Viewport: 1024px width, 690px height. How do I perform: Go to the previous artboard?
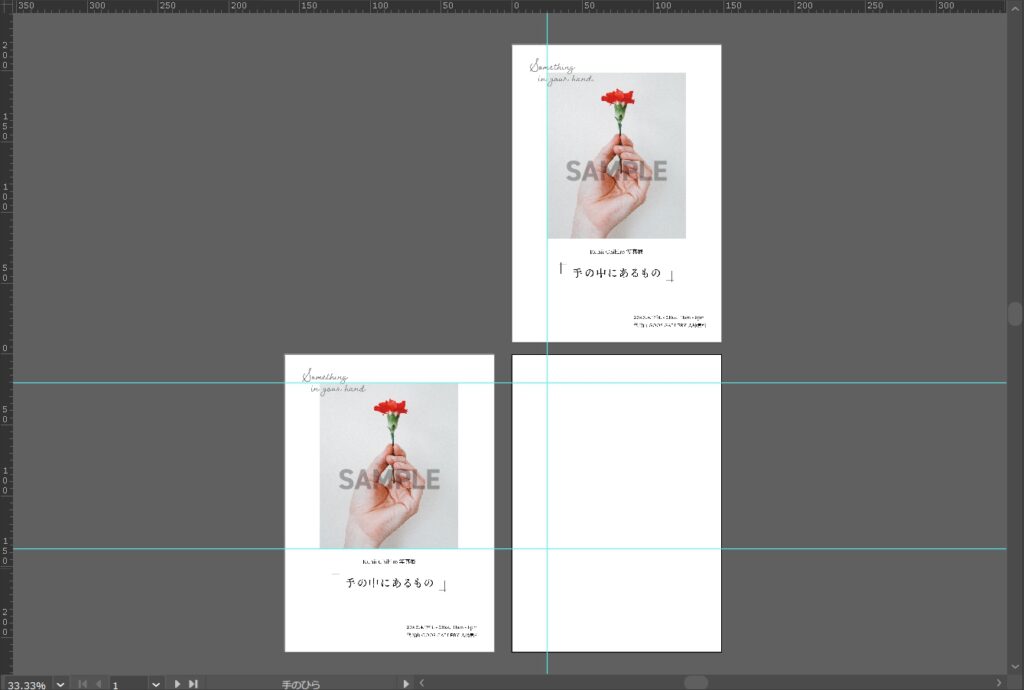(98, 684)
